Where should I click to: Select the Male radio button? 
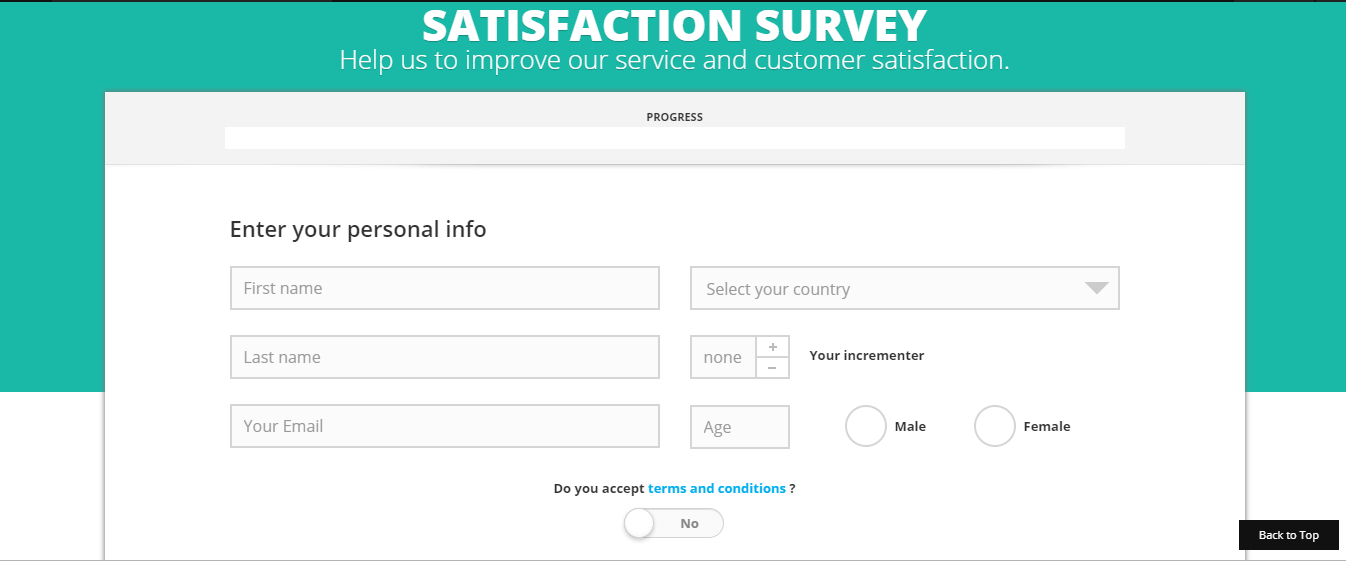point(866,426)
